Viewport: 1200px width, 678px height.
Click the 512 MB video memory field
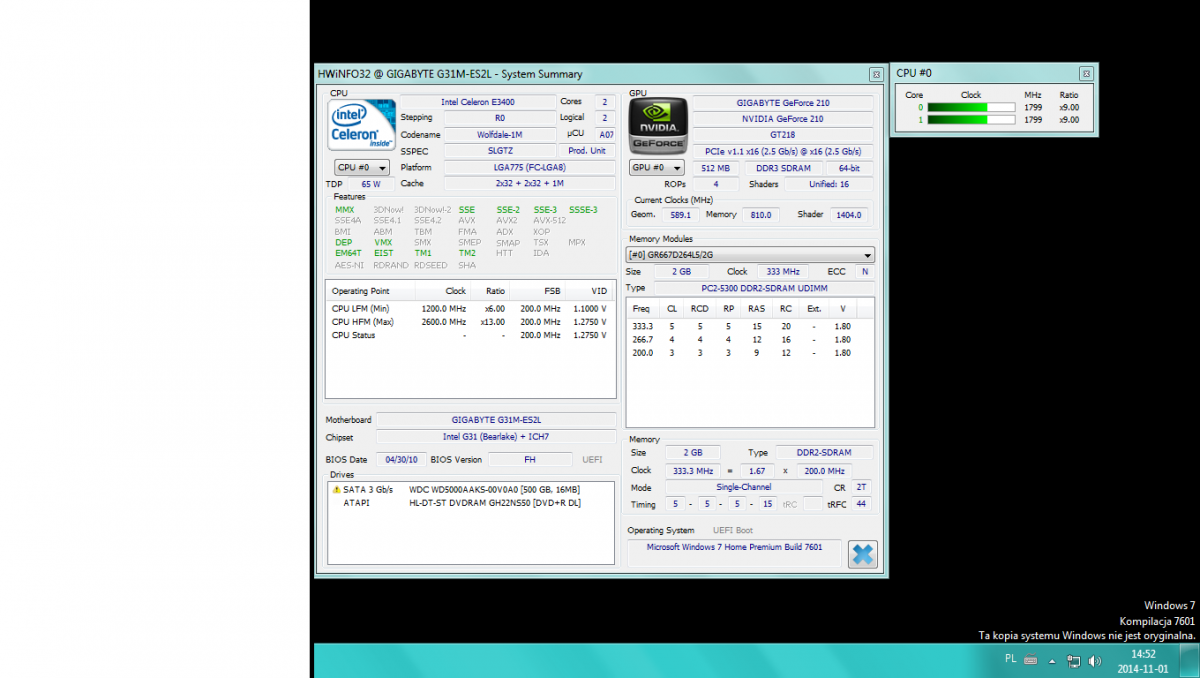[x=716, y=168]
